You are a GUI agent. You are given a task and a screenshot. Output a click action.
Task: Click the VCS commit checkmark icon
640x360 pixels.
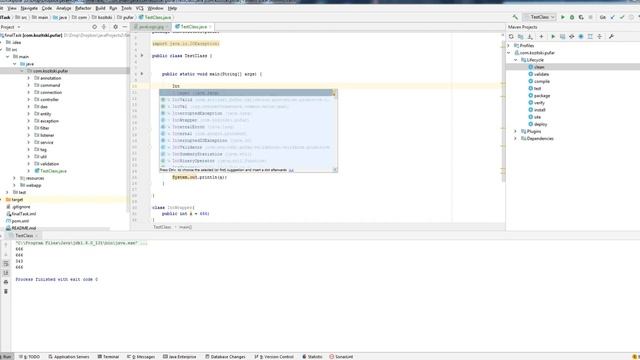coord(622,17)
